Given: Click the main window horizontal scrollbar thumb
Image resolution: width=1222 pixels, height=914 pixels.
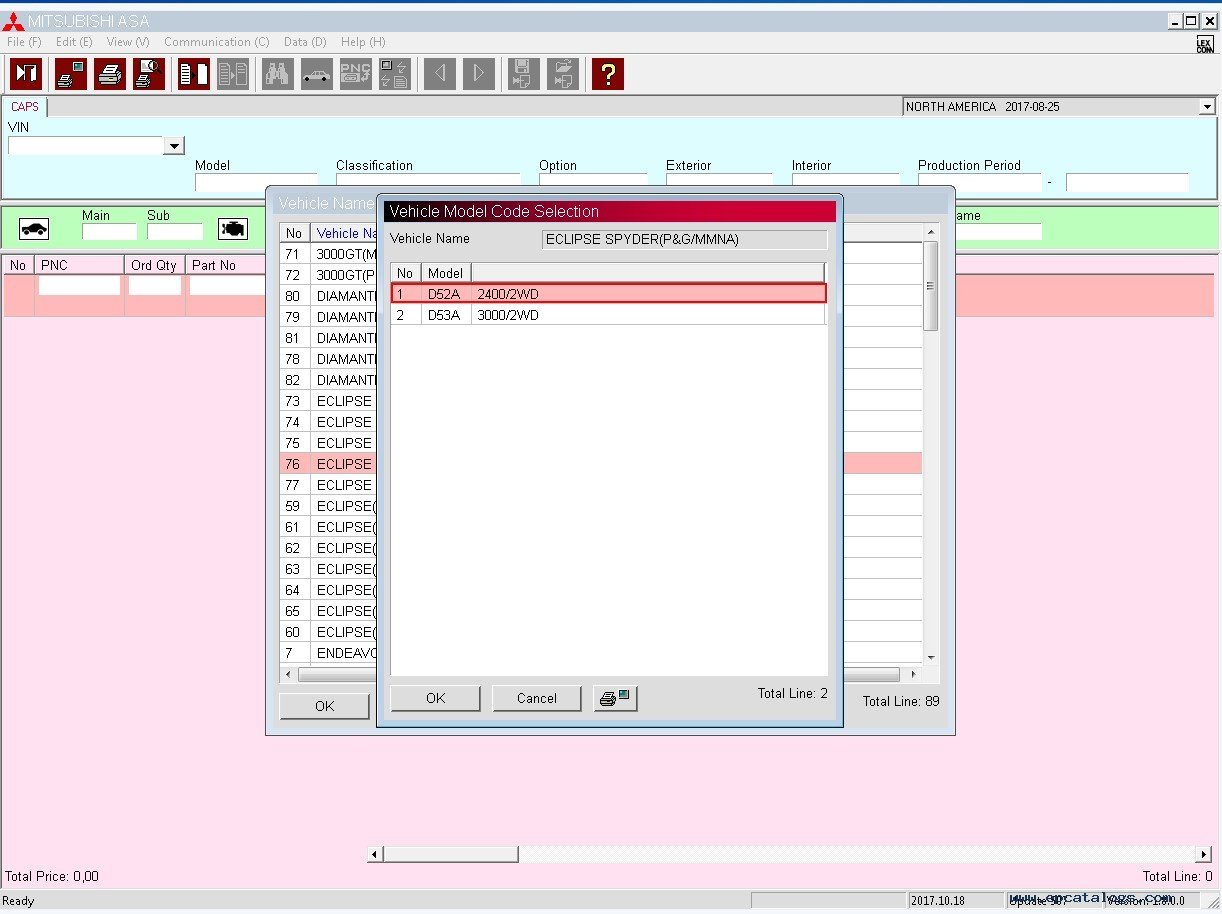Looking at the screenshot, I should 450,854.
